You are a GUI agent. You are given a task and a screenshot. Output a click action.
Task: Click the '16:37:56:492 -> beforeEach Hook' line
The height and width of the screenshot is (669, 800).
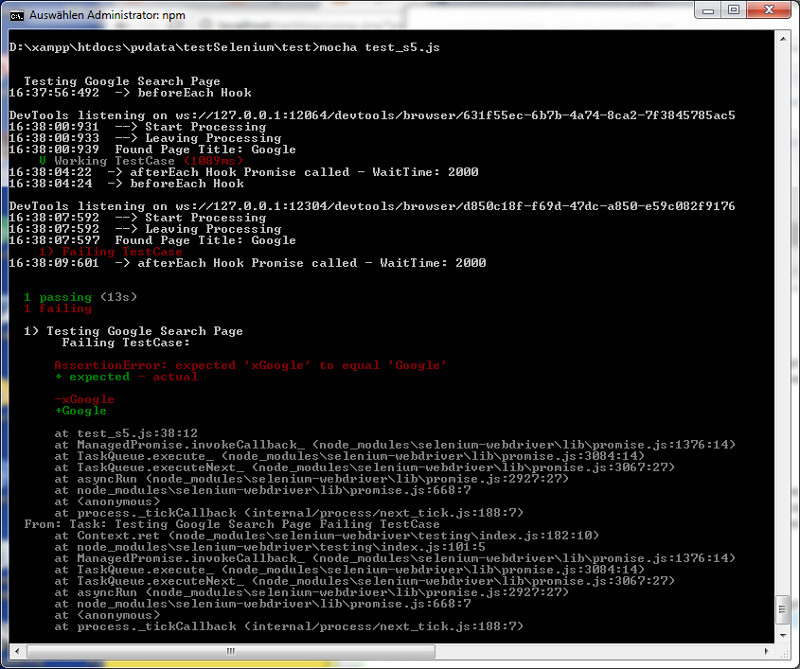pos(130,93)
